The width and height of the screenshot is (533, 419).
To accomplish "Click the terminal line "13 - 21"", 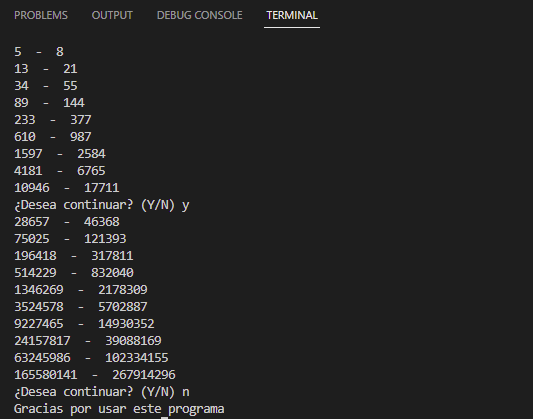I will point(46,69).
